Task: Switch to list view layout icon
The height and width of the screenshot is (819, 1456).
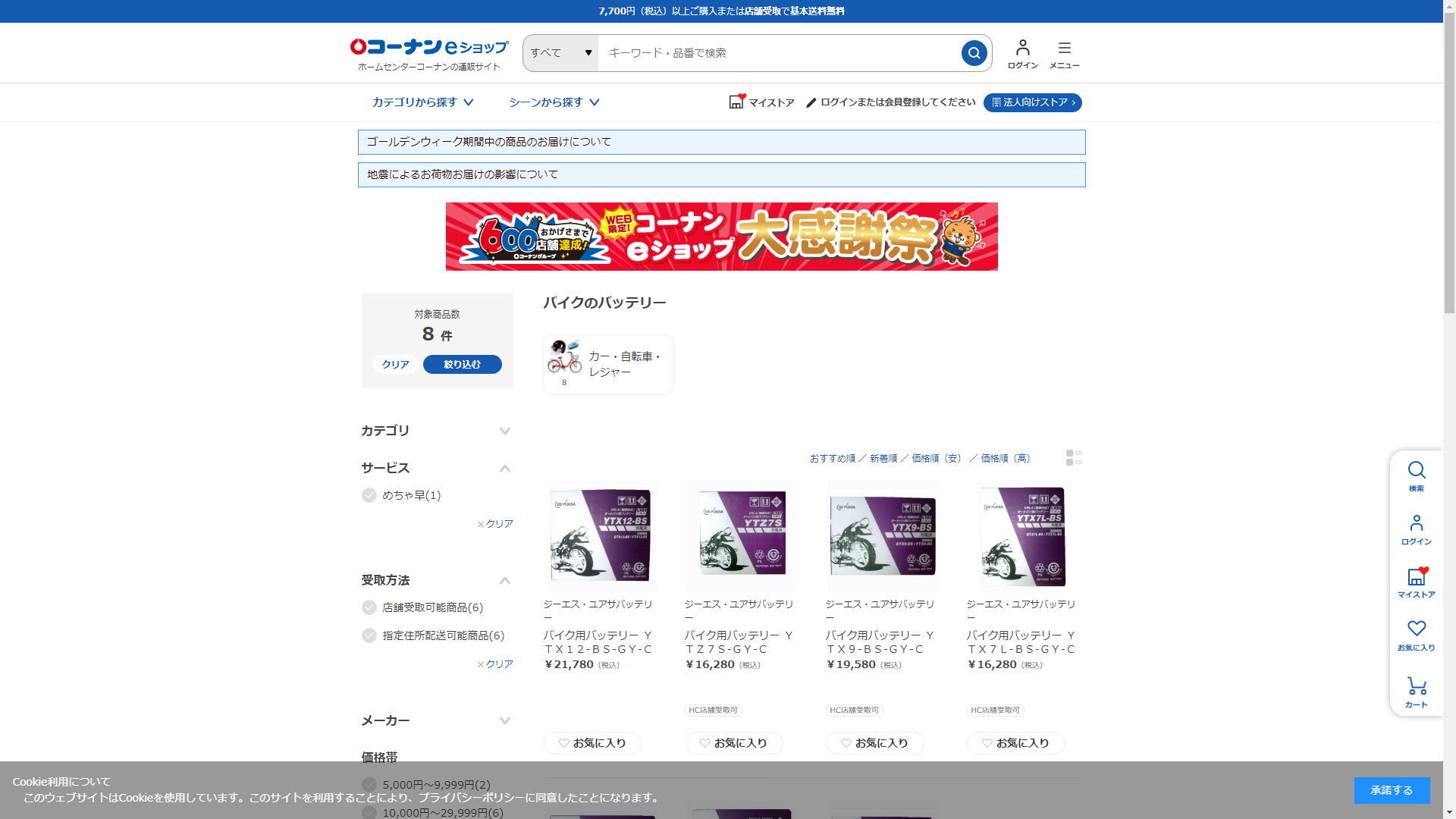Action: point(1074,457)
